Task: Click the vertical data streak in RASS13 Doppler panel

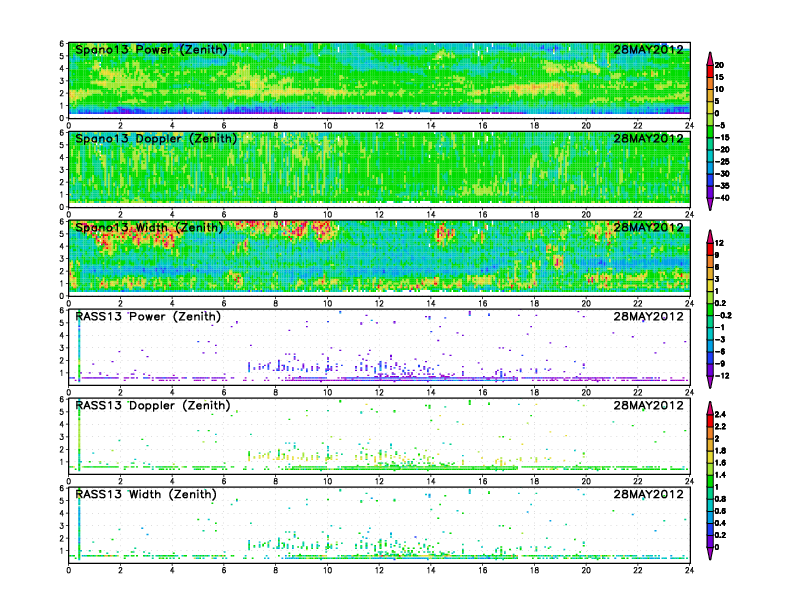Action: point(79,436)
